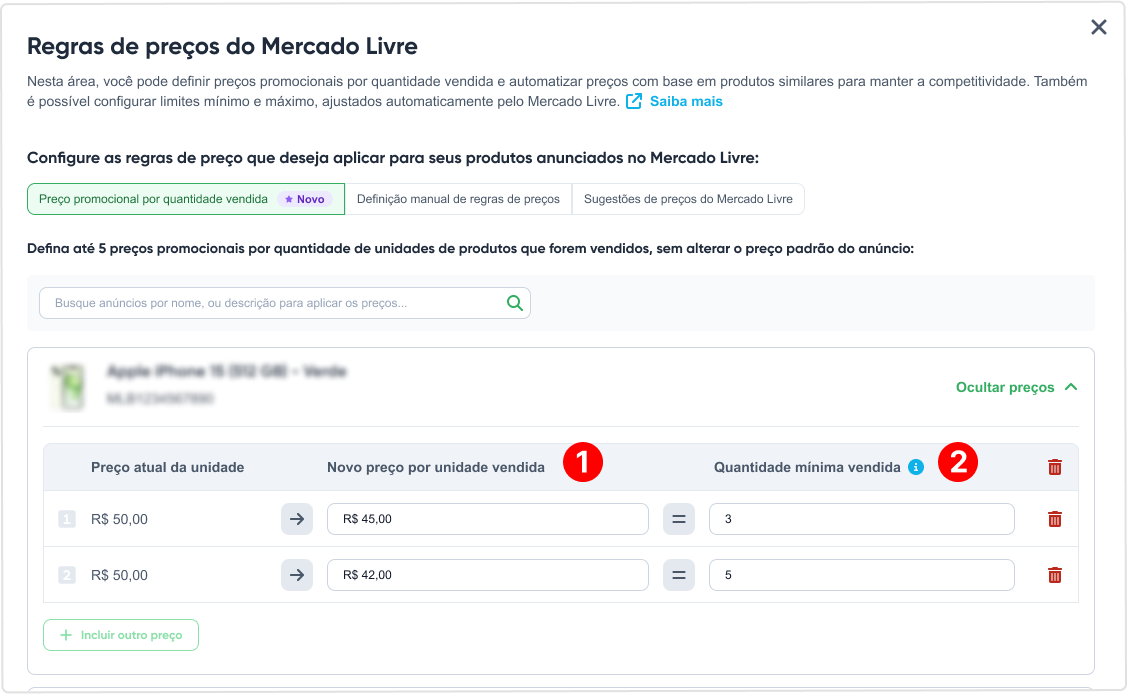Edit the new price field R$ 45,00
The height and width of the screenshot is (694, 1127).
[487, 519]
